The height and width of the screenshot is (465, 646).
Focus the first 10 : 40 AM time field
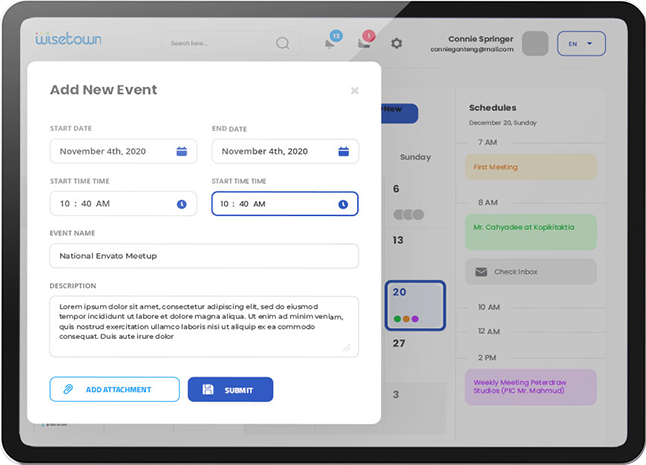(x=123, y=203)
